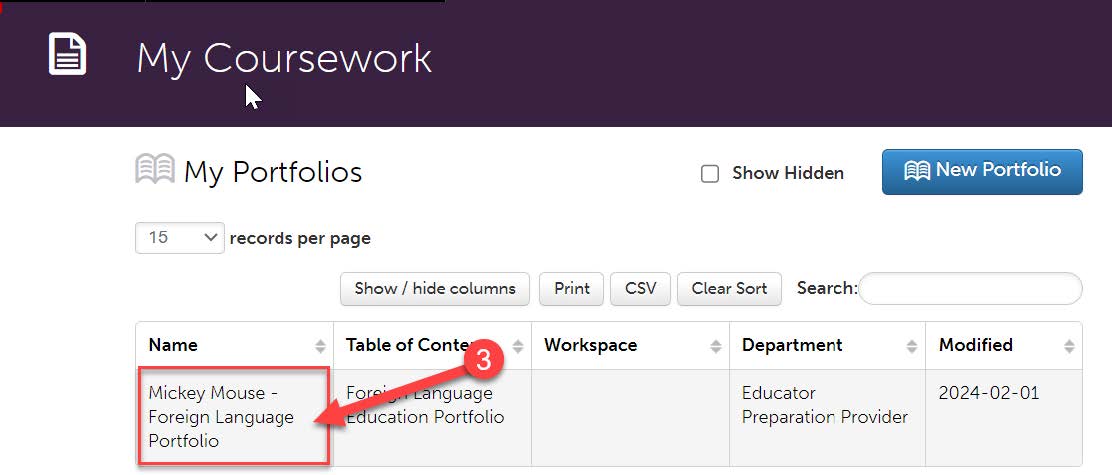Click the red step 3 annotation badge
The height and width of the screenshot is (475, 1112).
click(x=484, y=360)
